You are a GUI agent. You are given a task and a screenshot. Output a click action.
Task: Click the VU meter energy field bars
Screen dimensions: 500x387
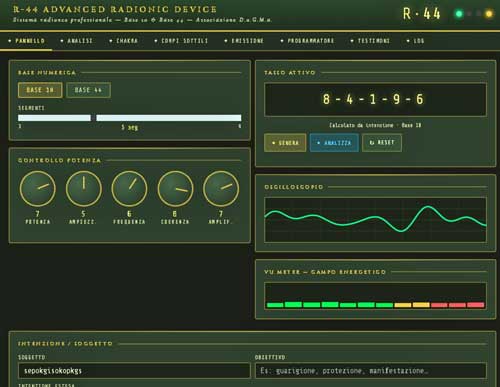click(375, 296)
